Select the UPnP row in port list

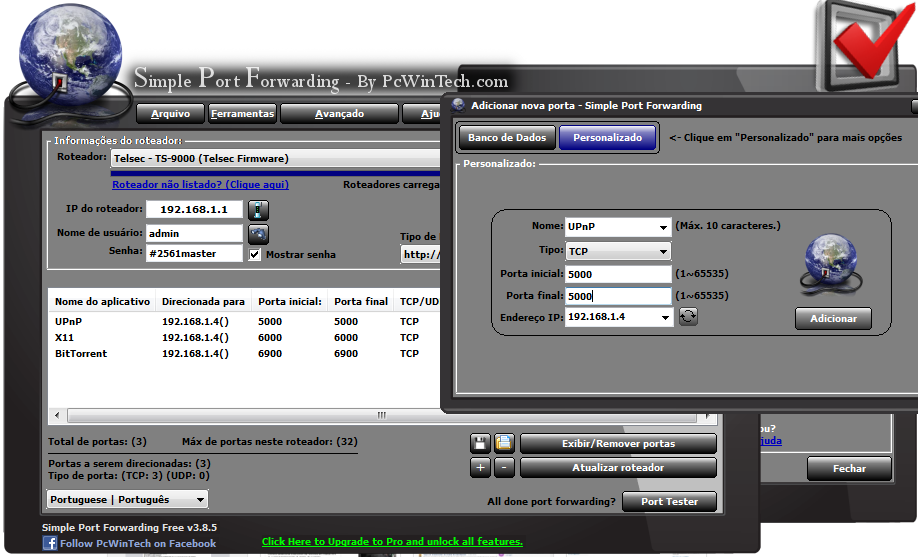[244, 322]
